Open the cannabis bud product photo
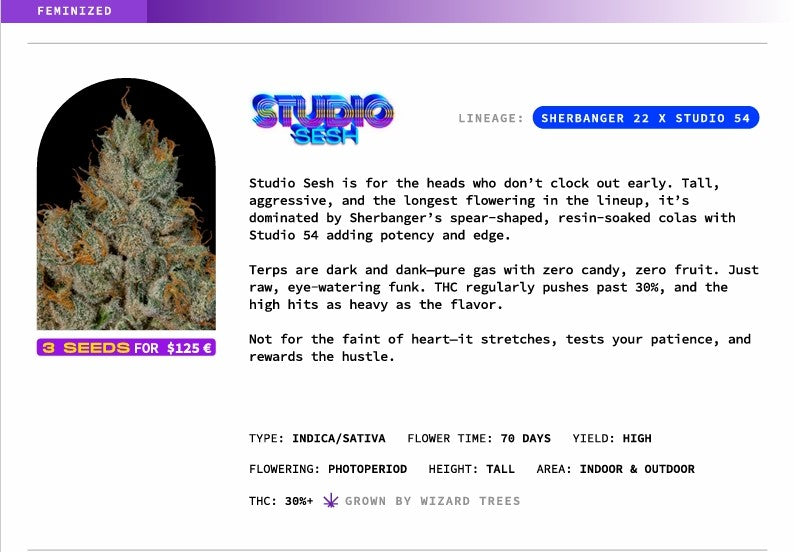This screenshot has height=552, width=794. point(126,205)
